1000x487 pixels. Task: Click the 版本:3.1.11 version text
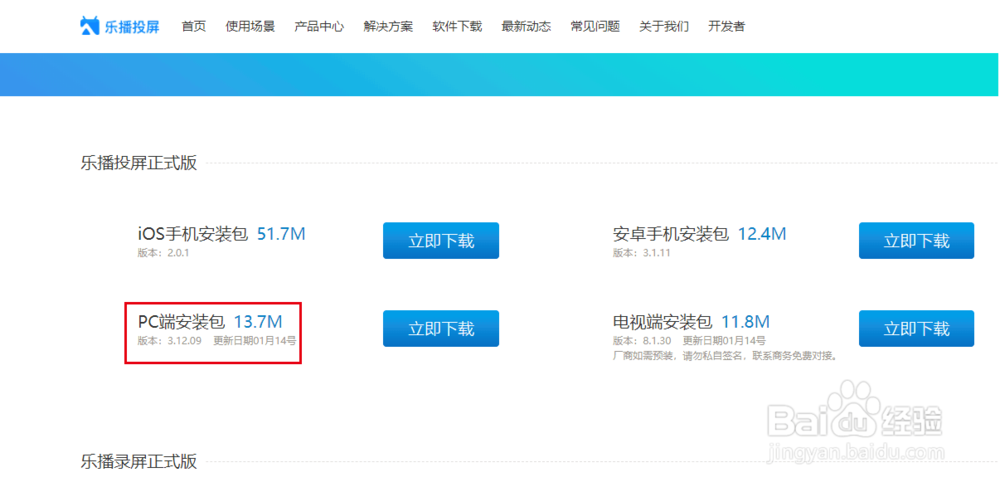(x=642, y=252)
